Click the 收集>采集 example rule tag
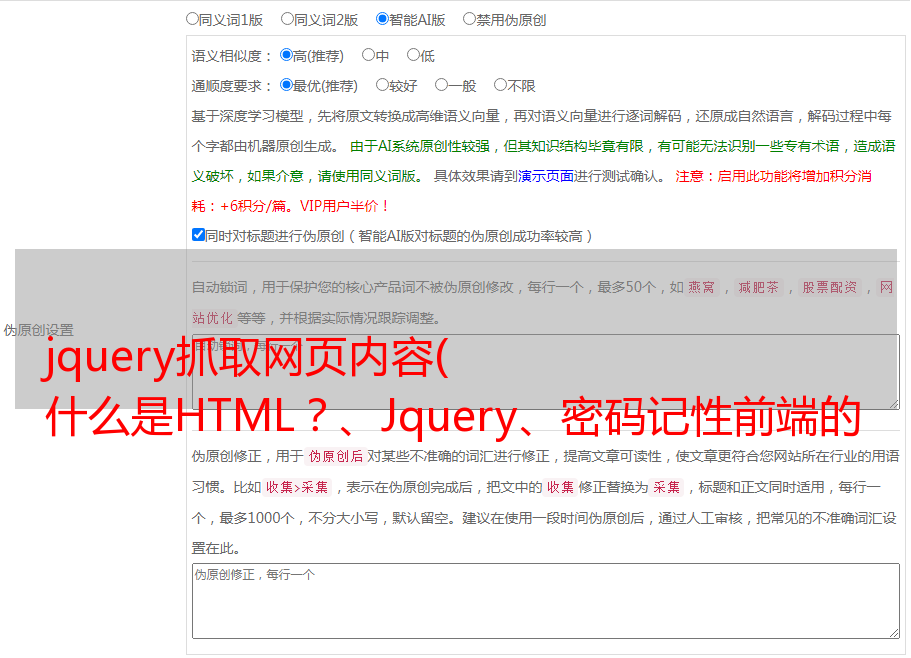The width and height of the screenshot is (911, 658). click(297, 487)
